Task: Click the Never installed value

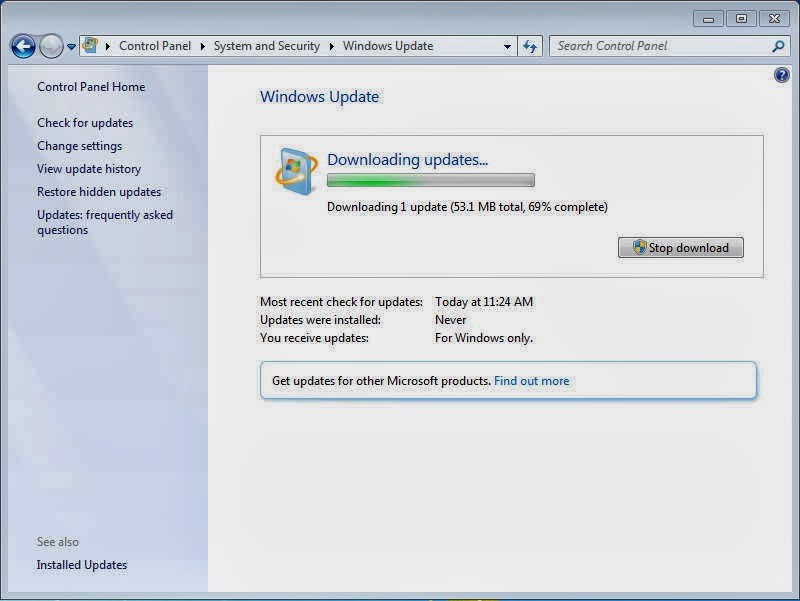Action: 451,320
